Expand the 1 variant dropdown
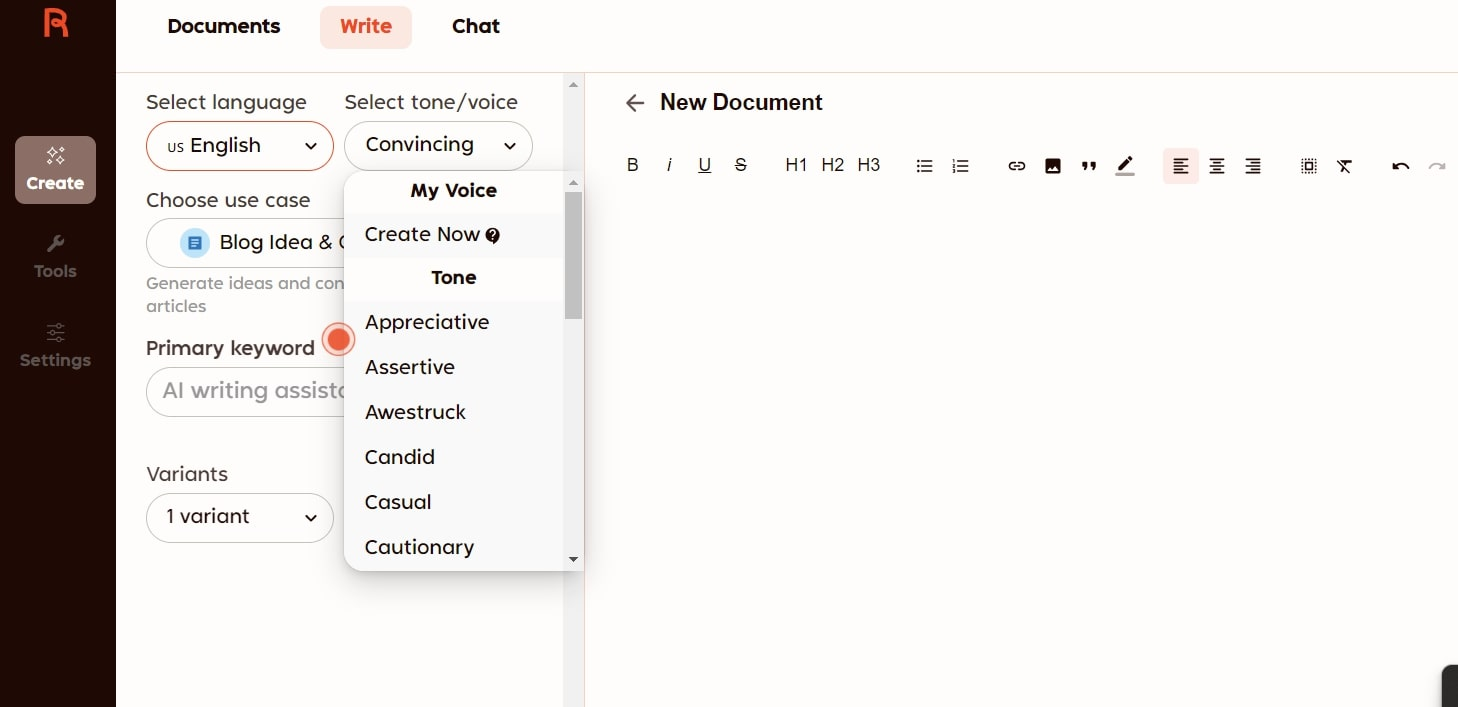The image size is (1458, 707). (x=240, y=517)
